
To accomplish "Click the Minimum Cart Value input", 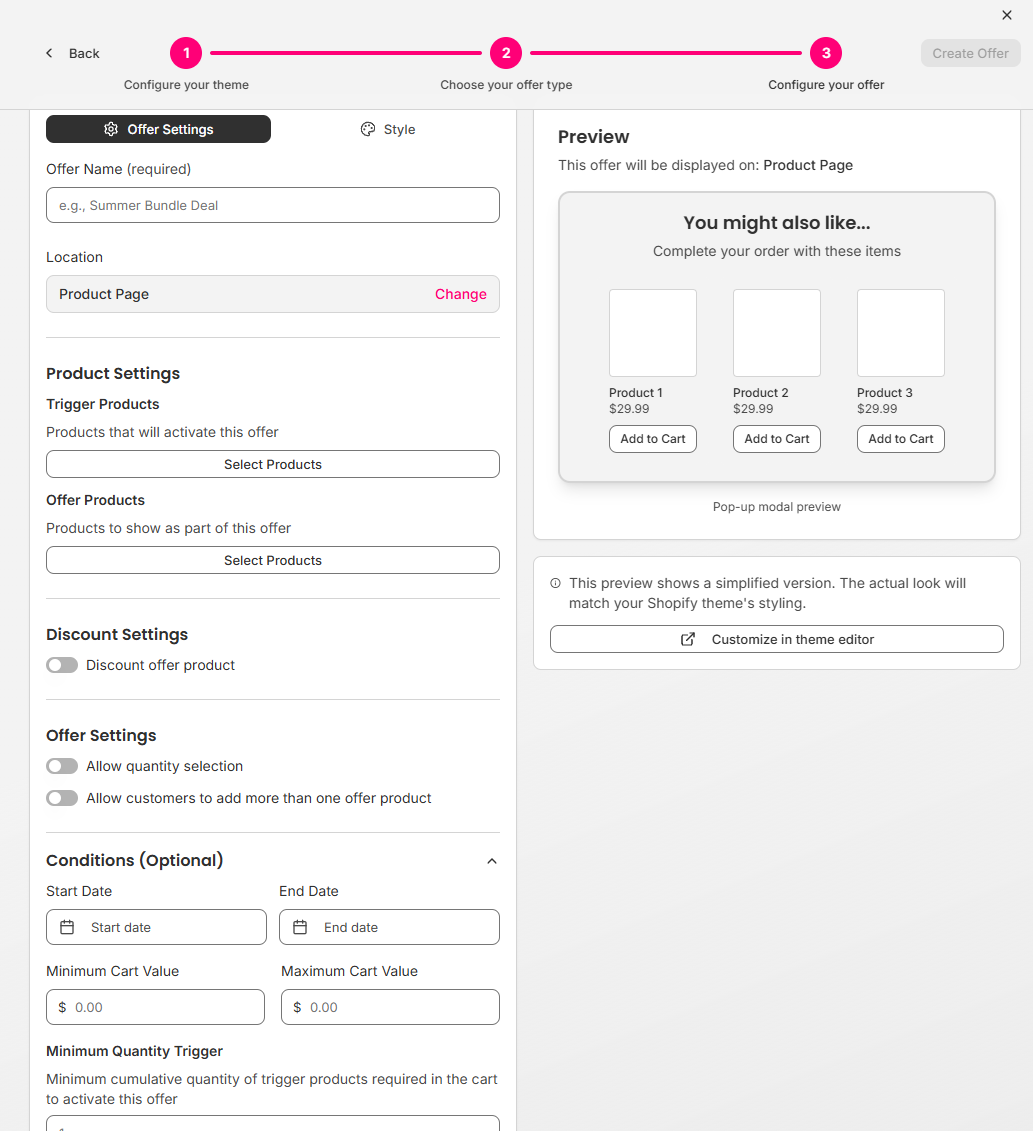I will [156, 1007].
